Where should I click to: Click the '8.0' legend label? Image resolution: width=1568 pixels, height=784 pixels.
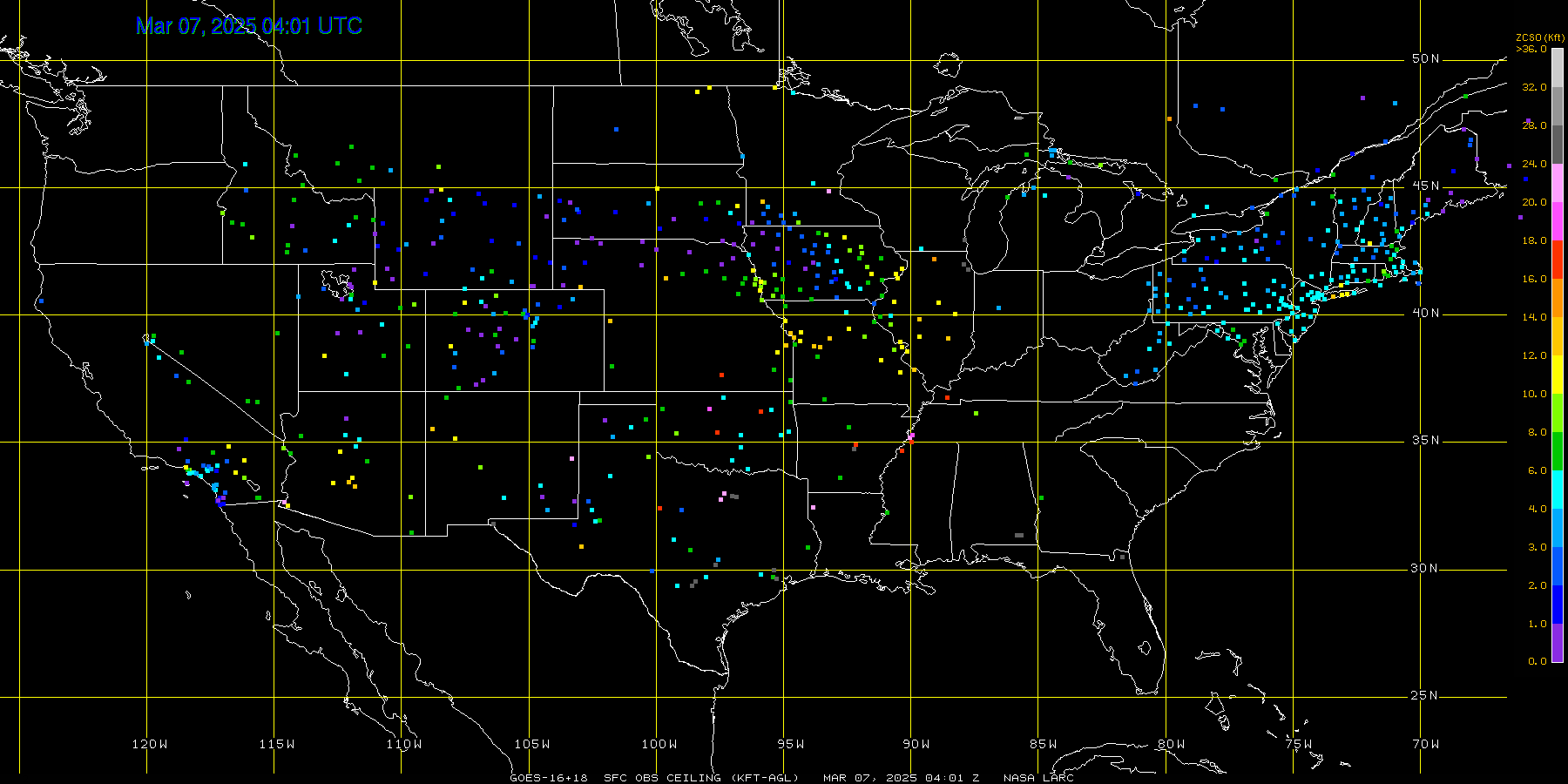point(1538,432)
